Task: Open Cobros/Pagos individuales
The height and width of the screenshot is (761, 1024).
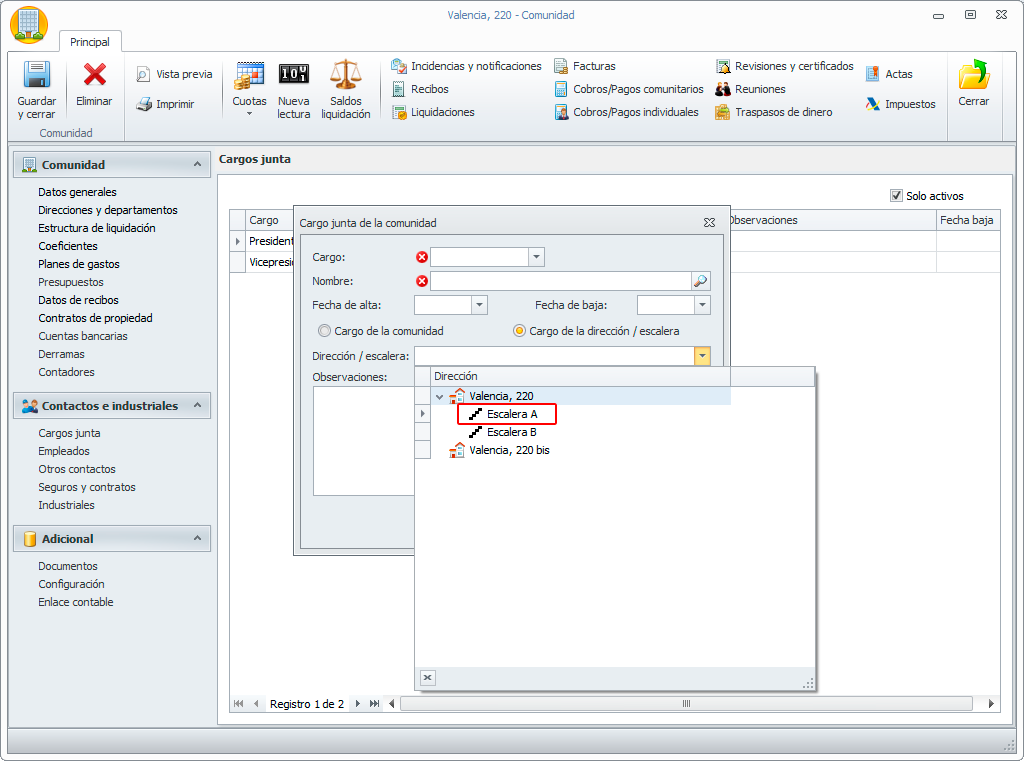Action: 626,112
